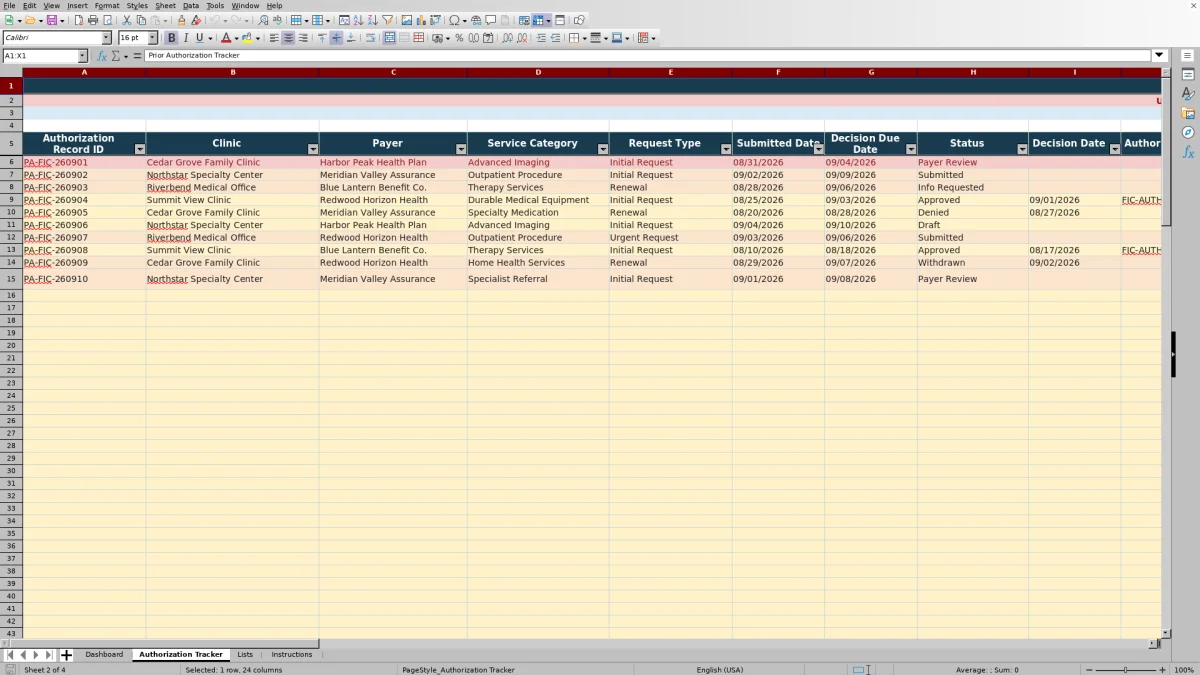
Task: Open sidebar Styles panel icon
Action: tap(1188, 94)
